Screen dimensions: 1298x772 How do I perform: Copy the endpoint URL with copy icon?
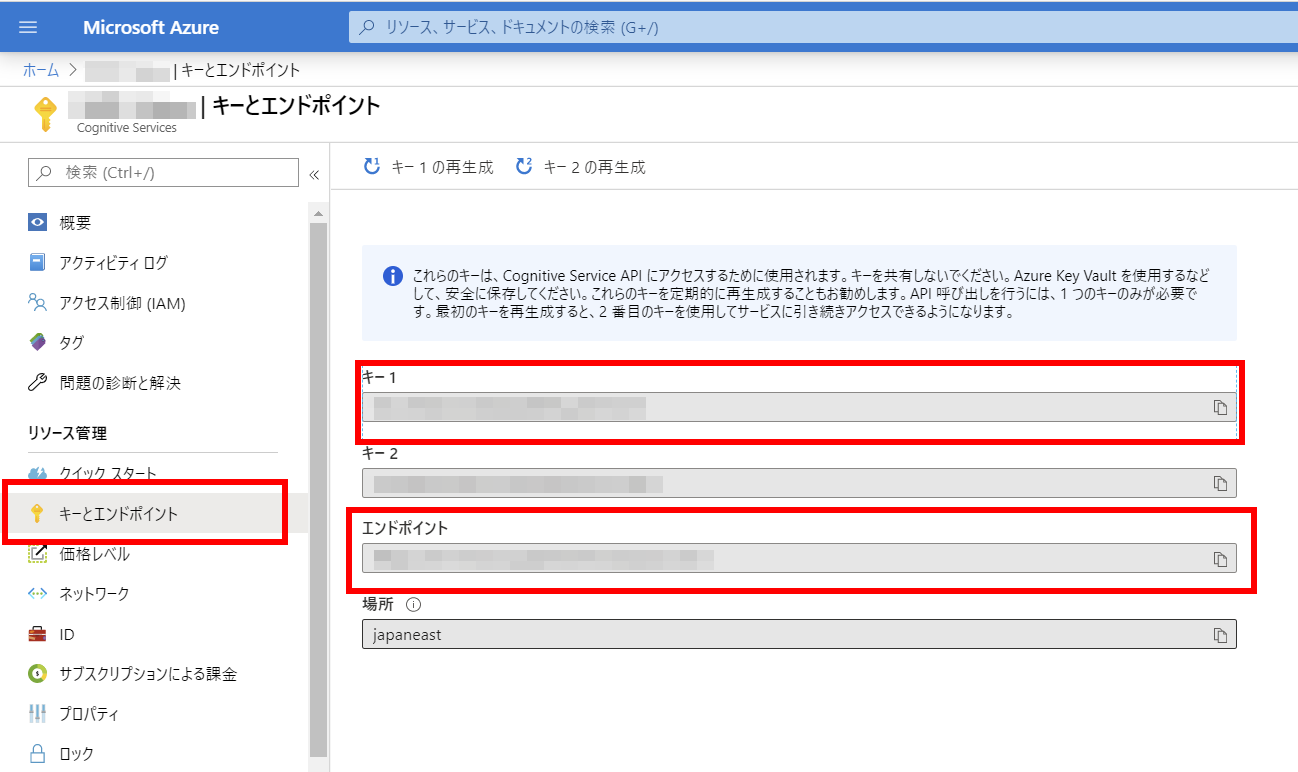point(1220,559)
